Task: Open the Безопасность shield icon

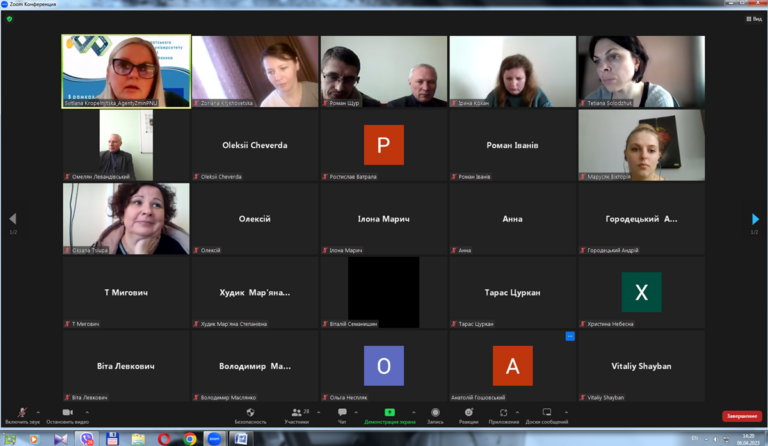Action: (x=250, y=416)
